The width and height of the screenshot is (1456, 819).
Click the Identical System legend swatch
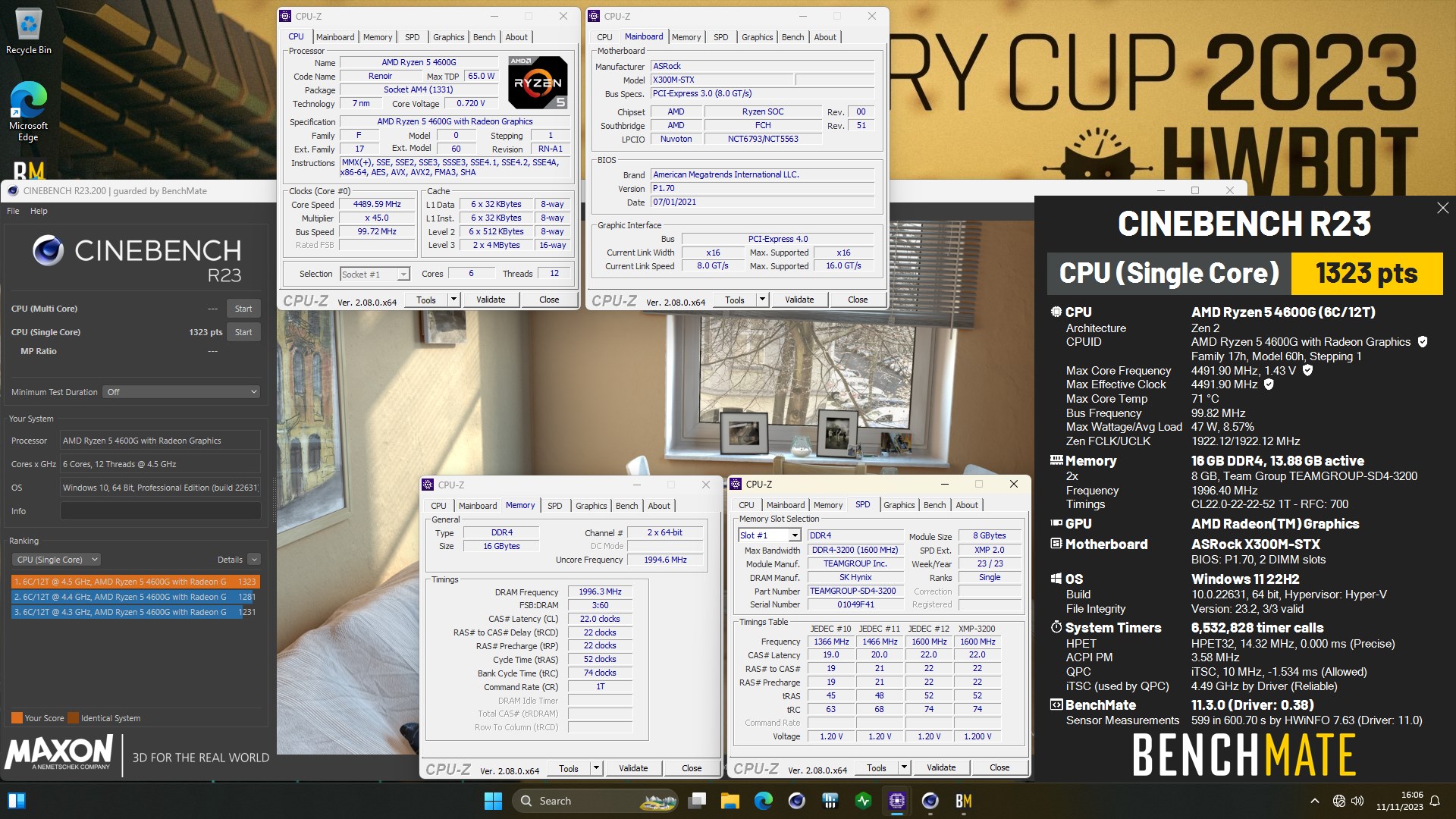pos(73,718)
